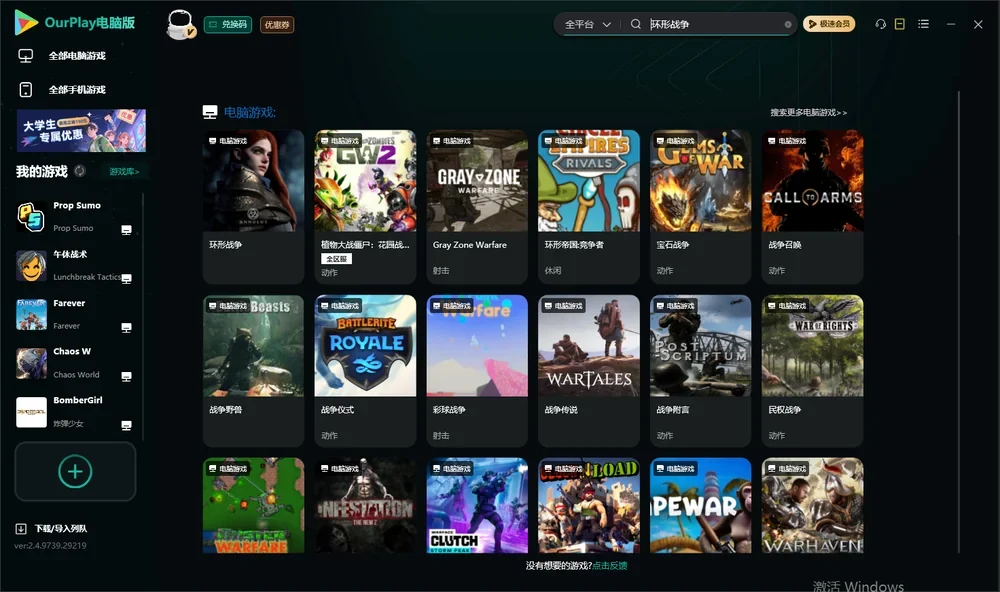Open the Gray Zone Warfare game card
This screenshot has height=592, width=1000.
click(x=477, y=207)
